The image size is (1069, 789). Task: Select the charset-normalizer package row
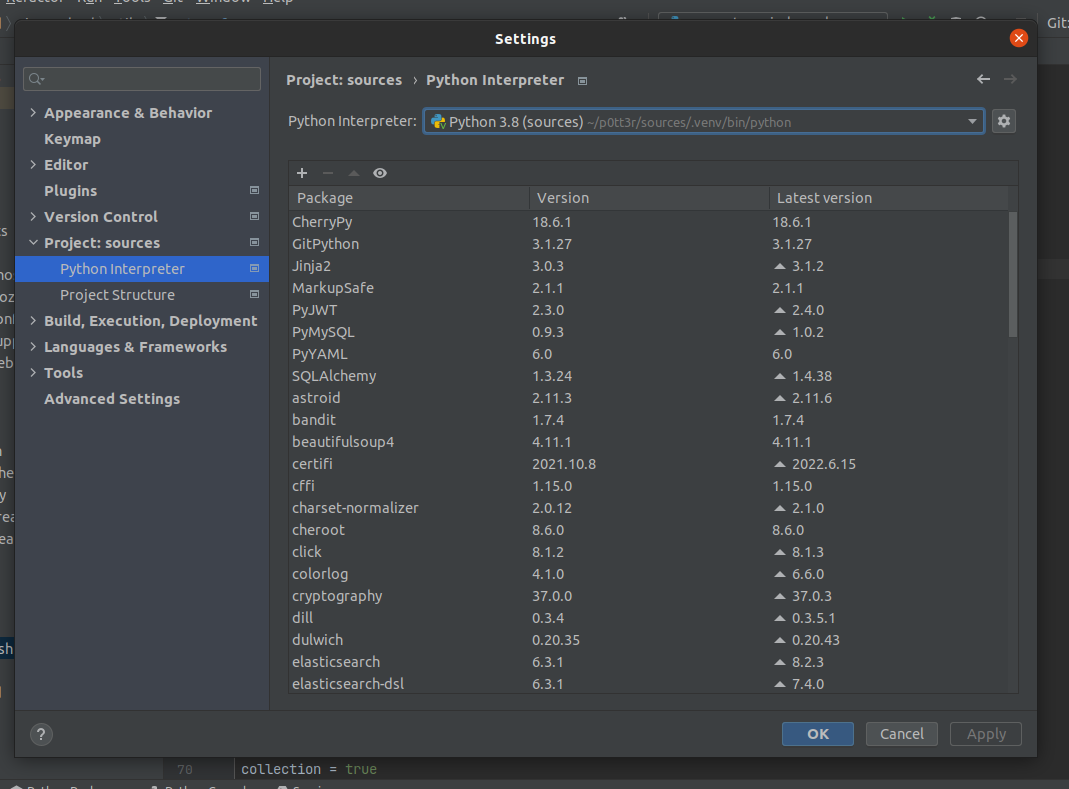click(x=648, y=508)
